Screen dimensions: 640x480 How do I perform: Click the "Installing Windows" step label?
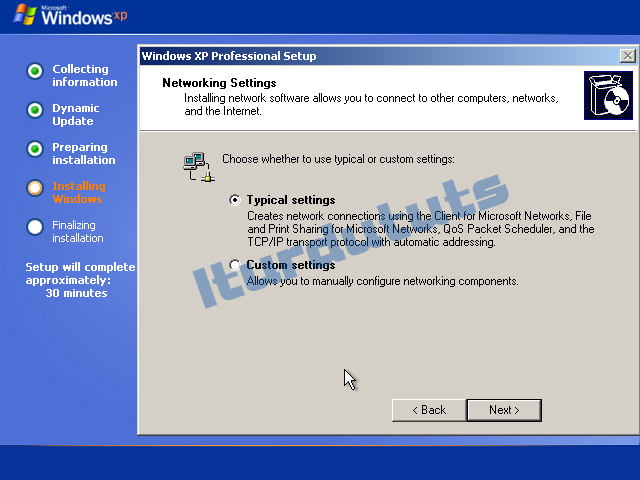tap(79, 192)
